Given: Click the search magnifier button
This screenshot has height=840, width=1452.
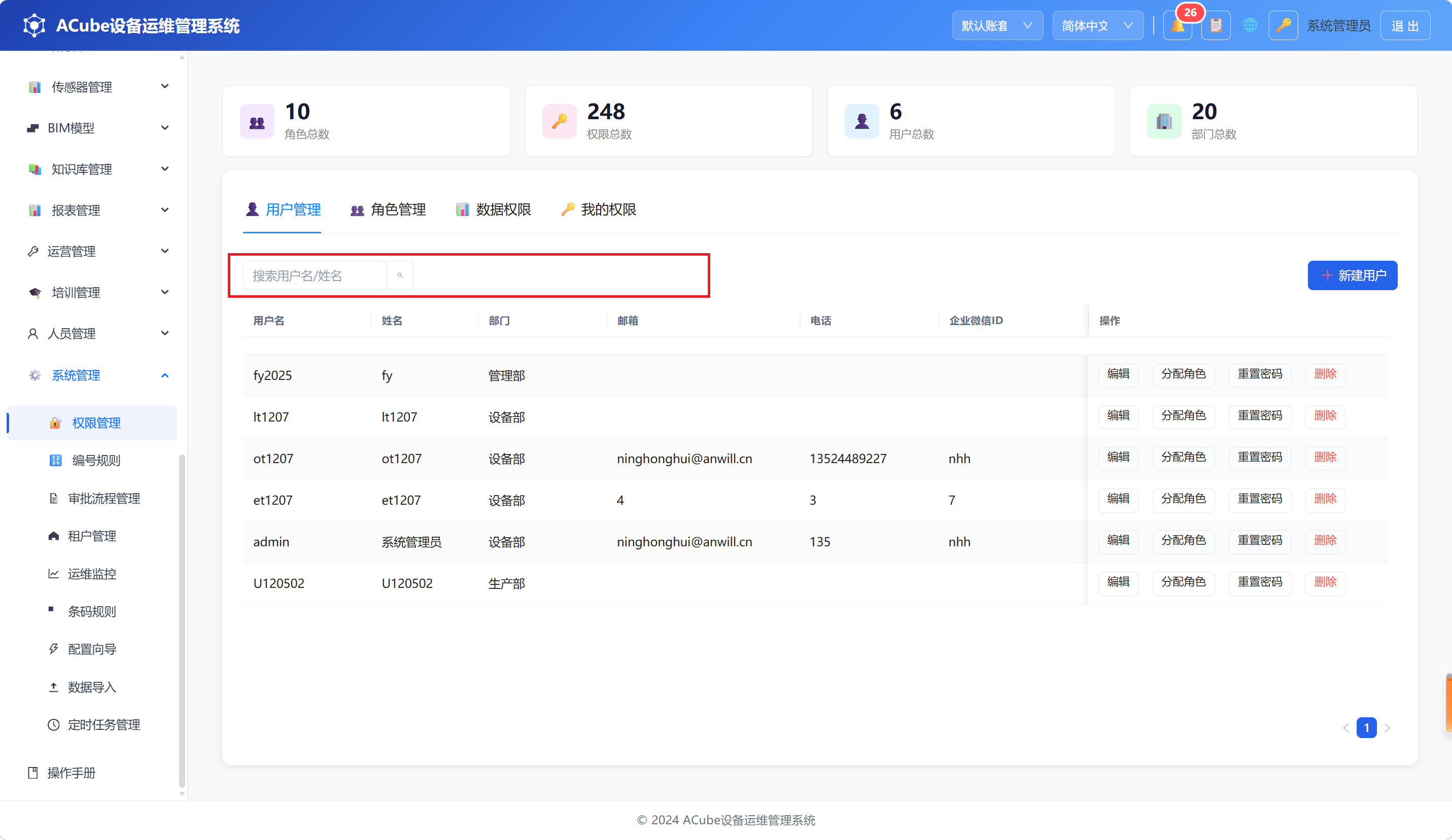Looking at the screenshot, I should [400, 275].
